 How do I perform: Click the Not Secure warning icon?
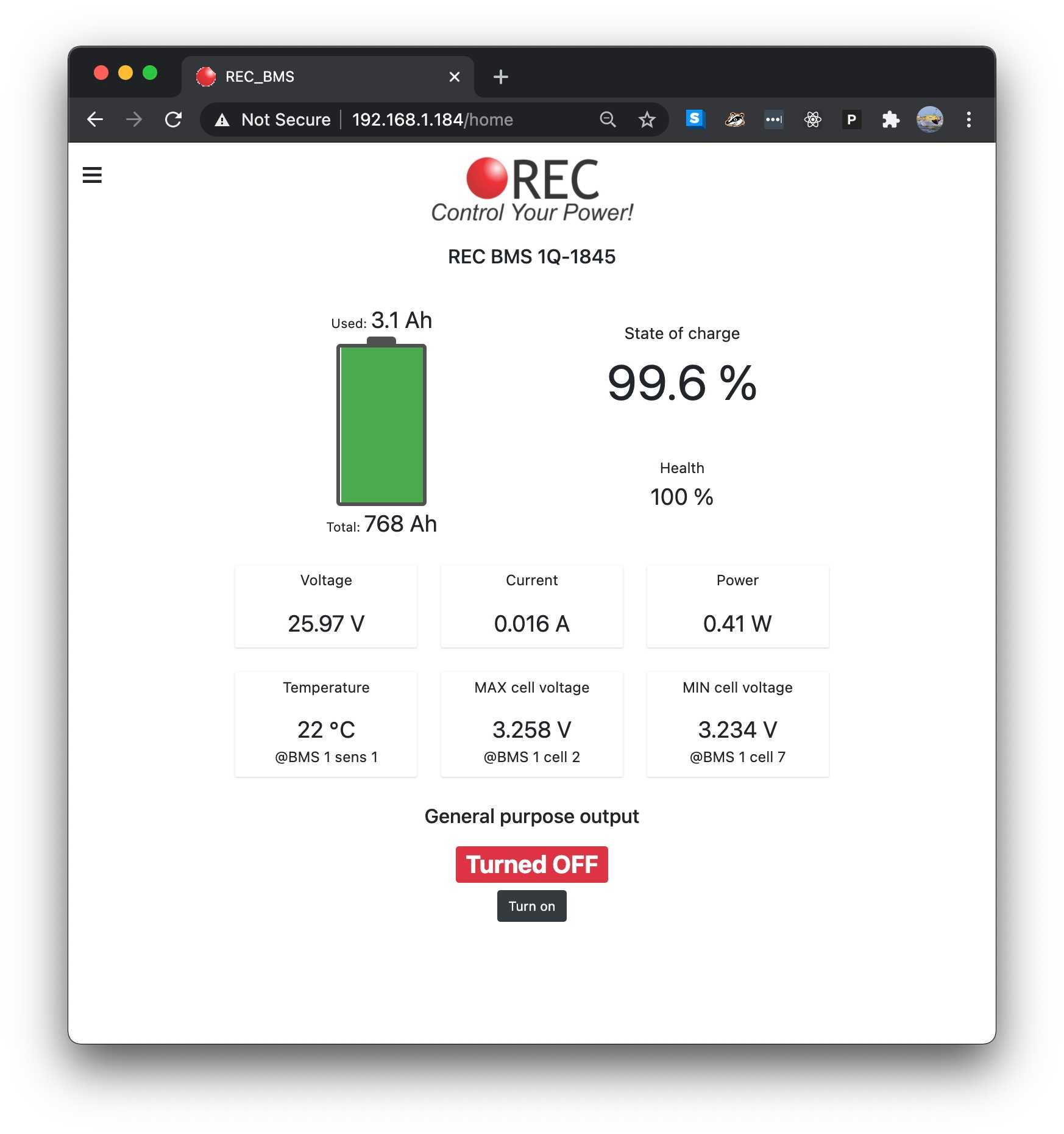point(222,120)
